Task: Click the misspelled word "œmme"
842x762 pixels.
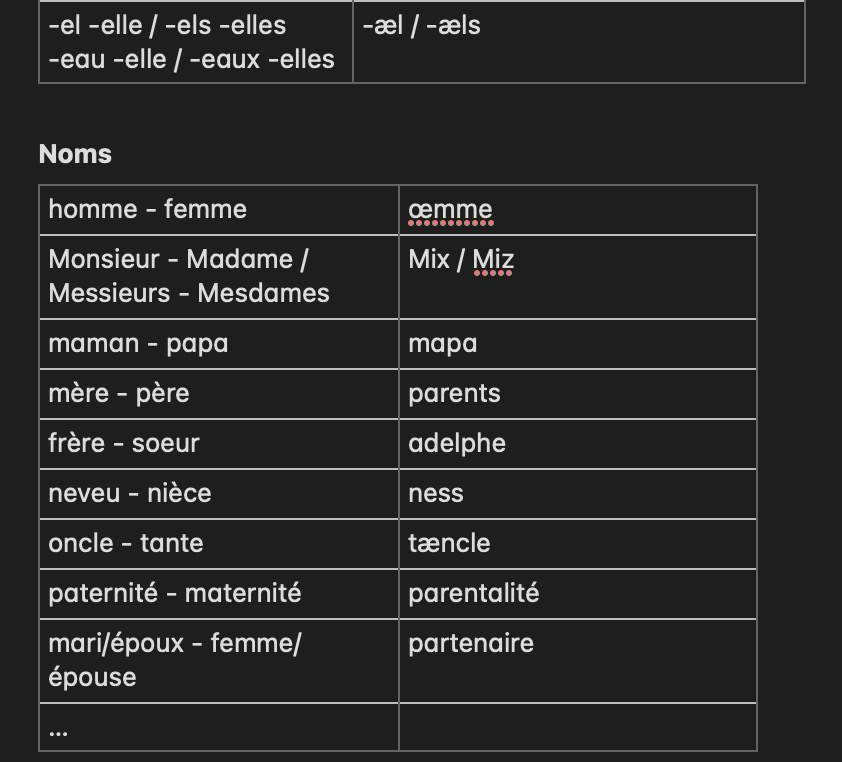Action: [450, 209]
